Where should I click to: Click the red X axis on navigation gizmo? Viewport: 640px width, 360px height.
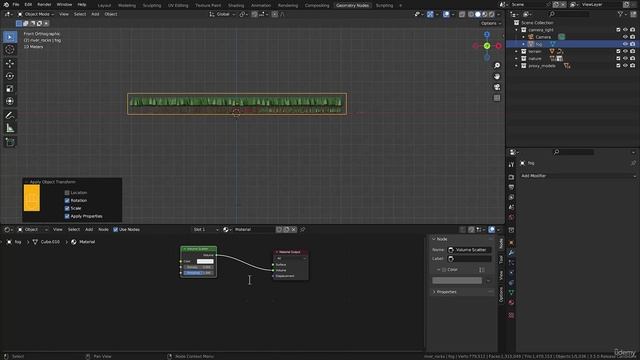pos(498,46)
